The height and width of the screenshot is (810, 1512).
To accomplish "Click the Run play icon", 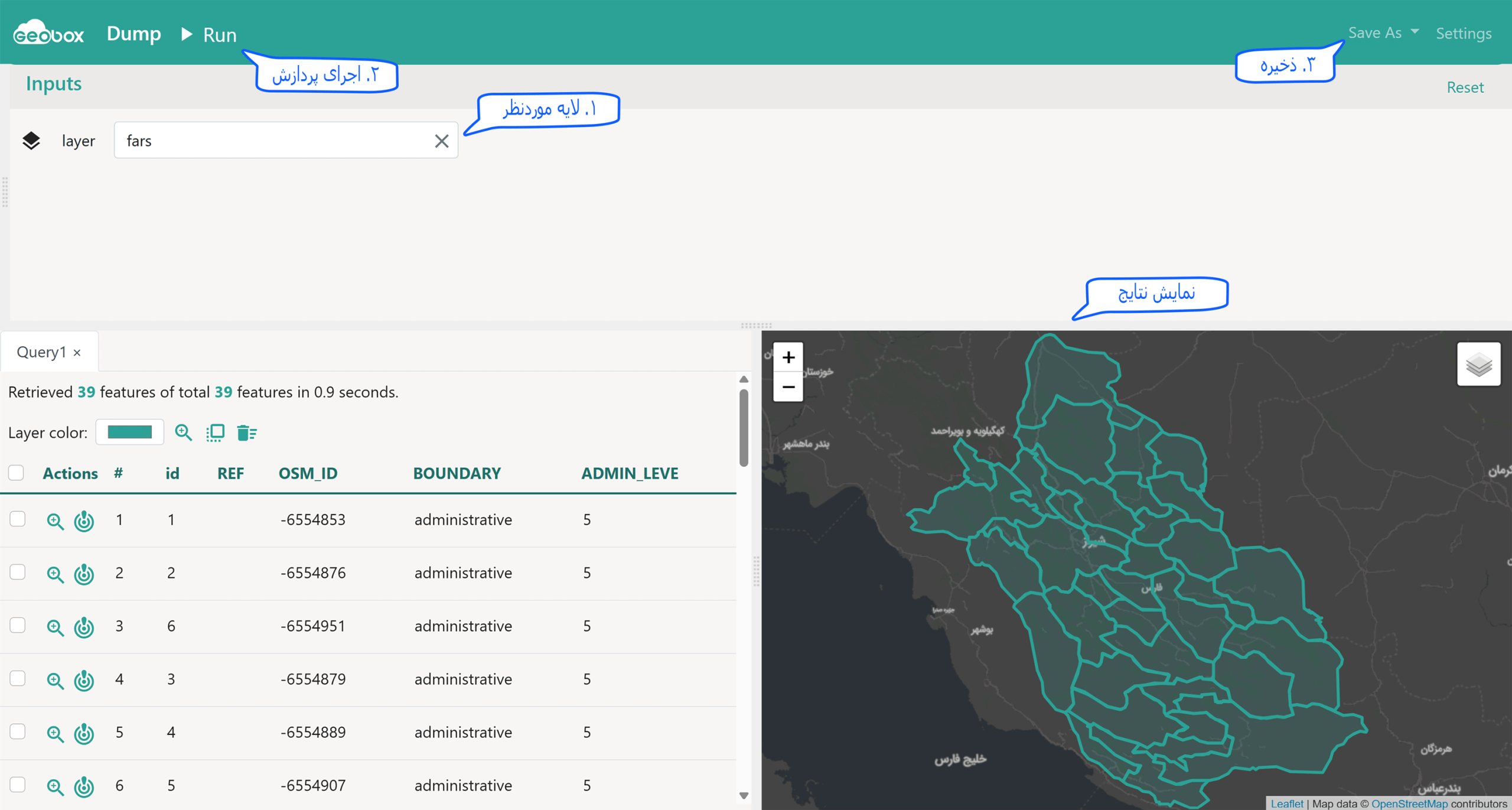I will [x=187, y=34].
